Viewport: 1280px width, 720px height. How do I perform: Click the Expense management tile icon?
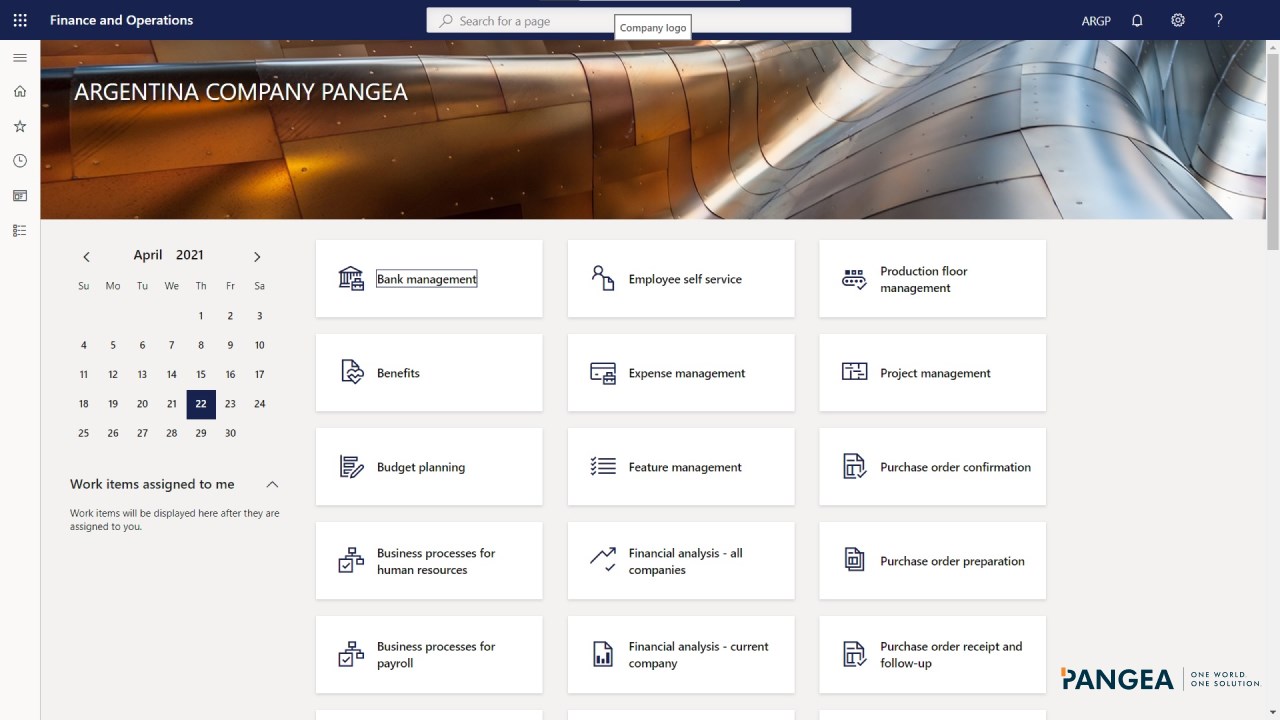[x=603, y=373]
